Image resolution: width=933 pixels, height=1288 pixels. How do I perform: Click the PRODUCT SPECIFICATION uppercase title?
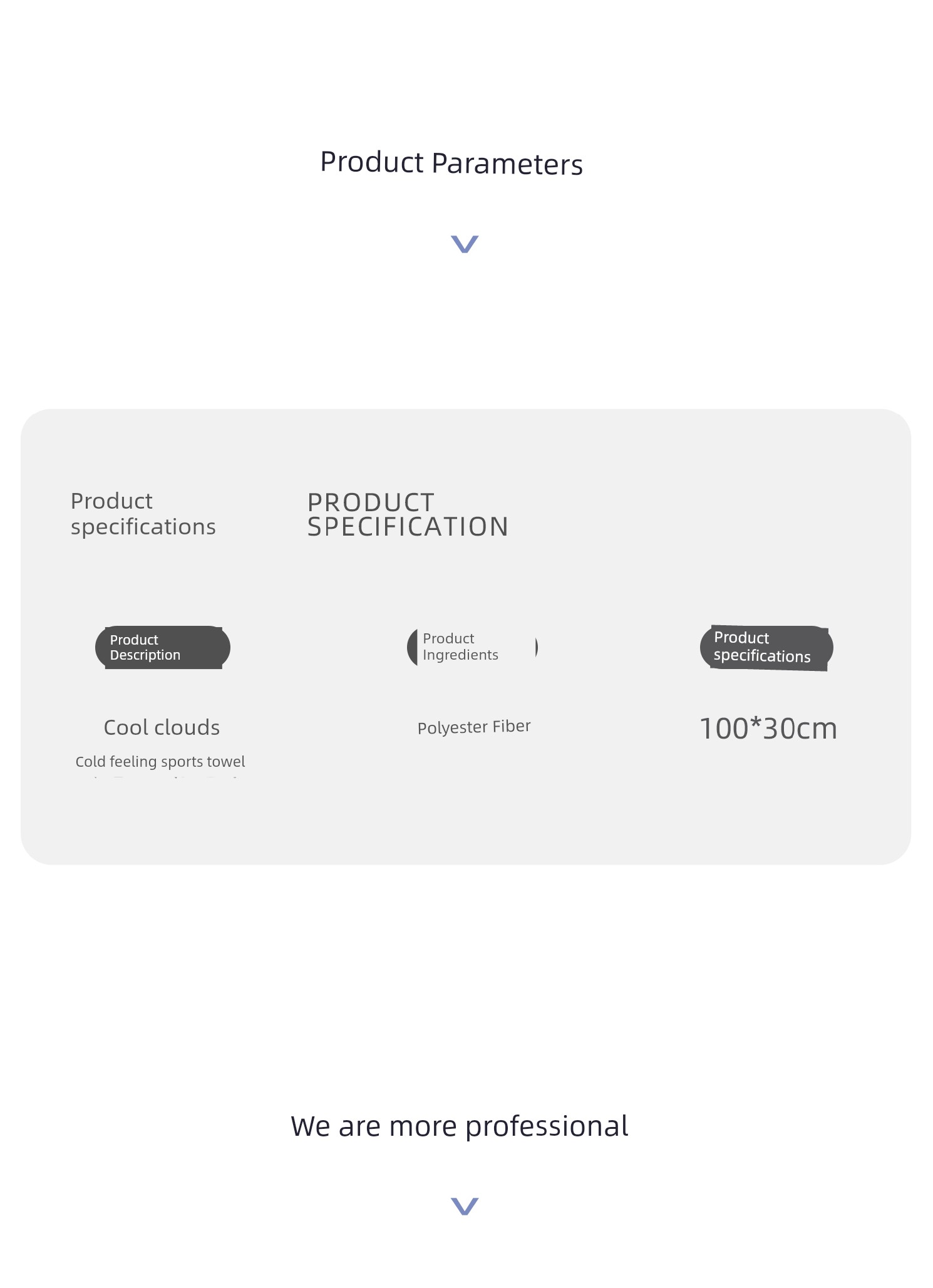click(x=408, y=514)
